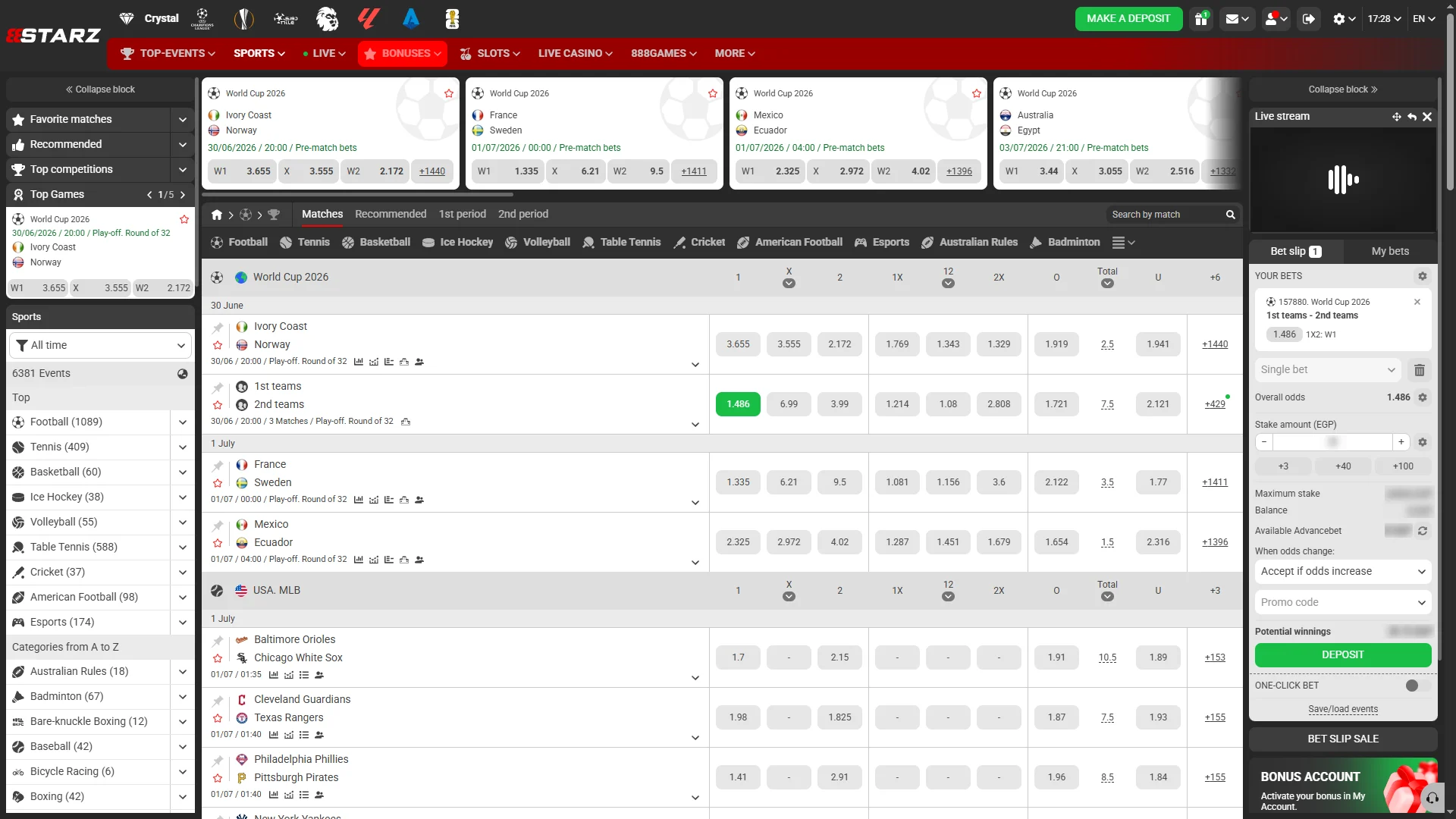Click the Champions League logo icon
Screen dimensions: 1456x819
point(202,18)
